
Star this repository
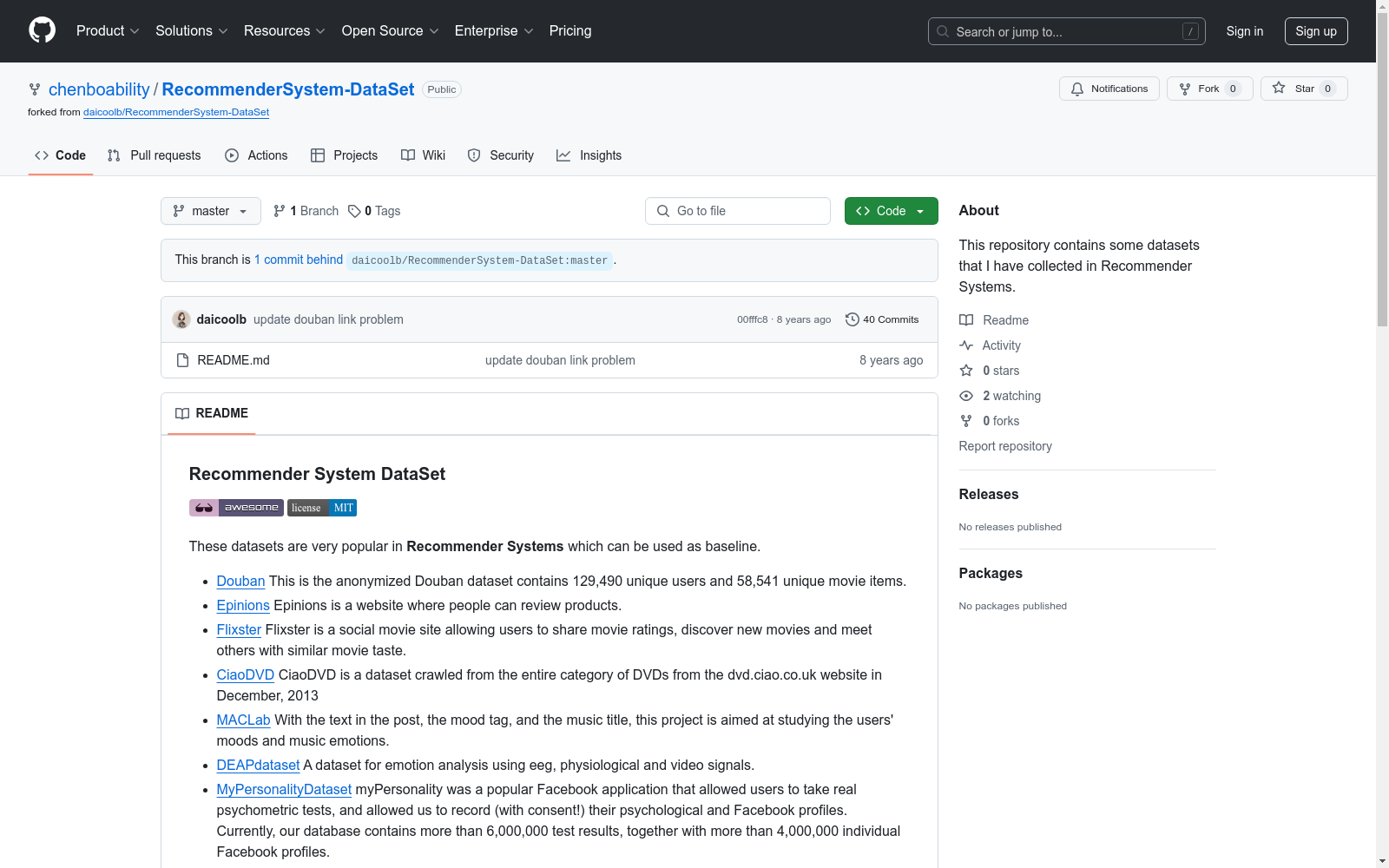coord(1304,89)
